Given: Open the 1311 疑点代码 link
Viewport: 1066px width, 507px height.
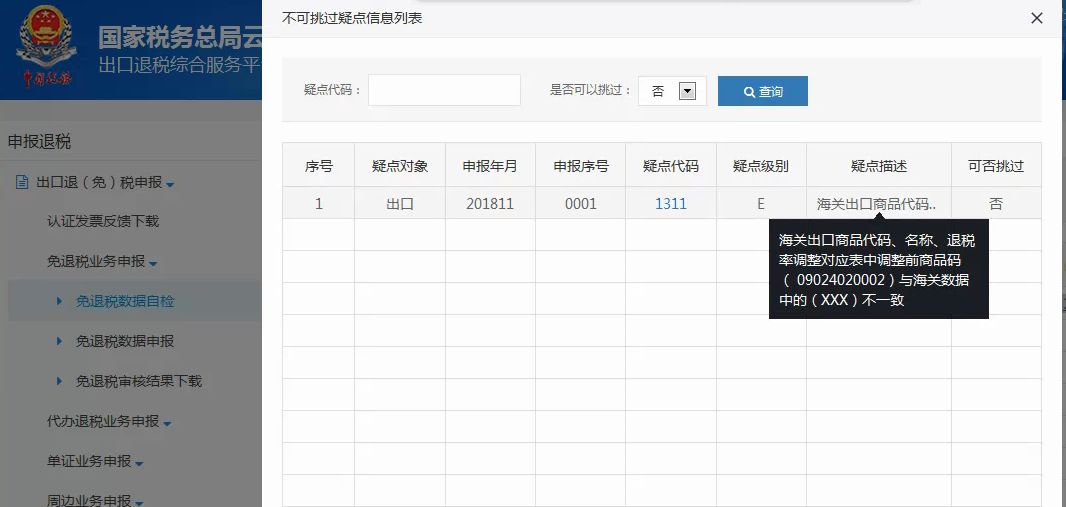Looking at the screenshot, I should 671,203.
